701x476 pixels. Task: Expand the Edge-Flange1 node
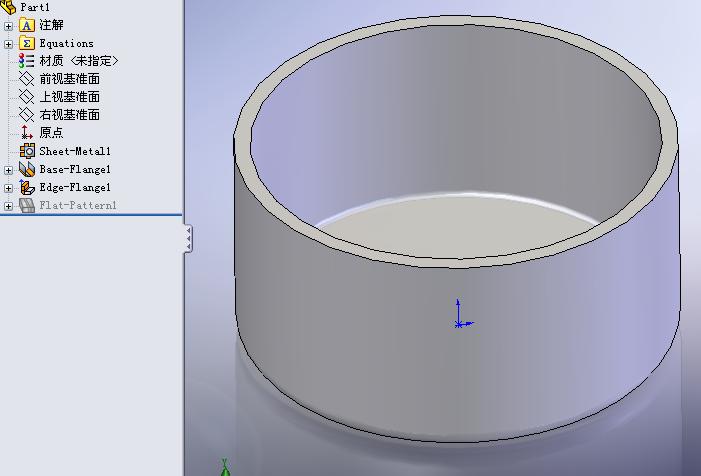coord(8,188)
